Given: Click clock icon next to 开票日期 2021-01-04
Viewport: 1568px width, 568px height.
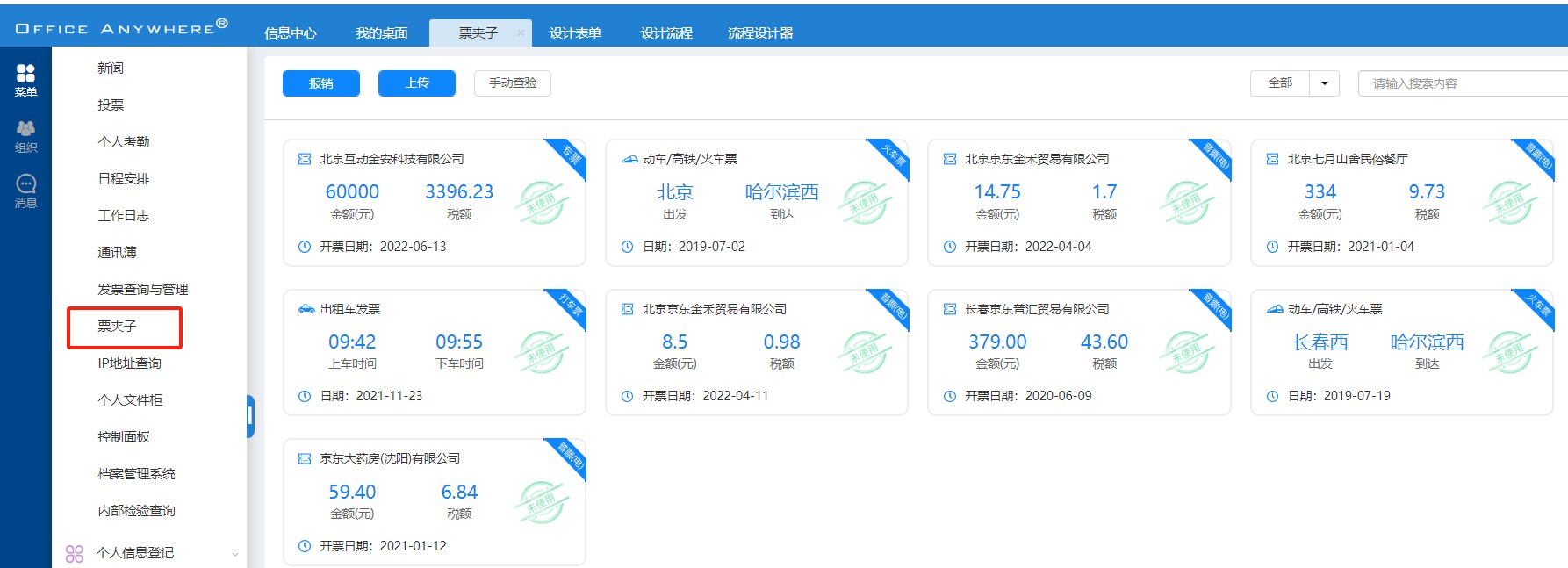Looking at the screenshot, I should point(1272,247).
